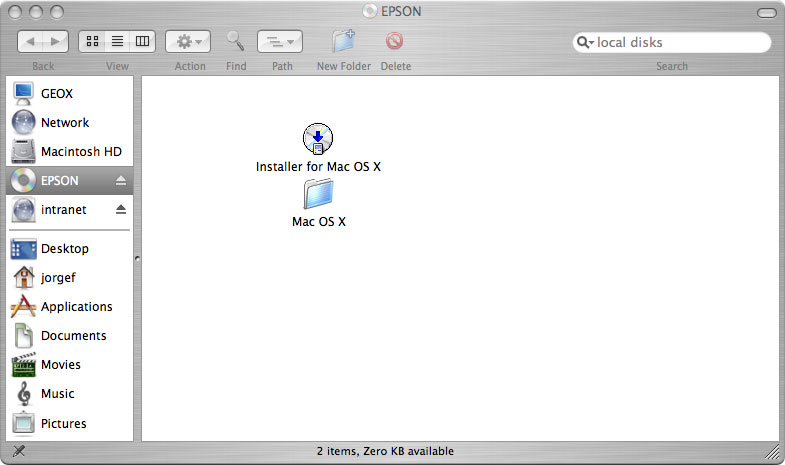Screen dimensions: 785x465
Task: Open Network globe icon in sidebar
Action: point(24,123)
